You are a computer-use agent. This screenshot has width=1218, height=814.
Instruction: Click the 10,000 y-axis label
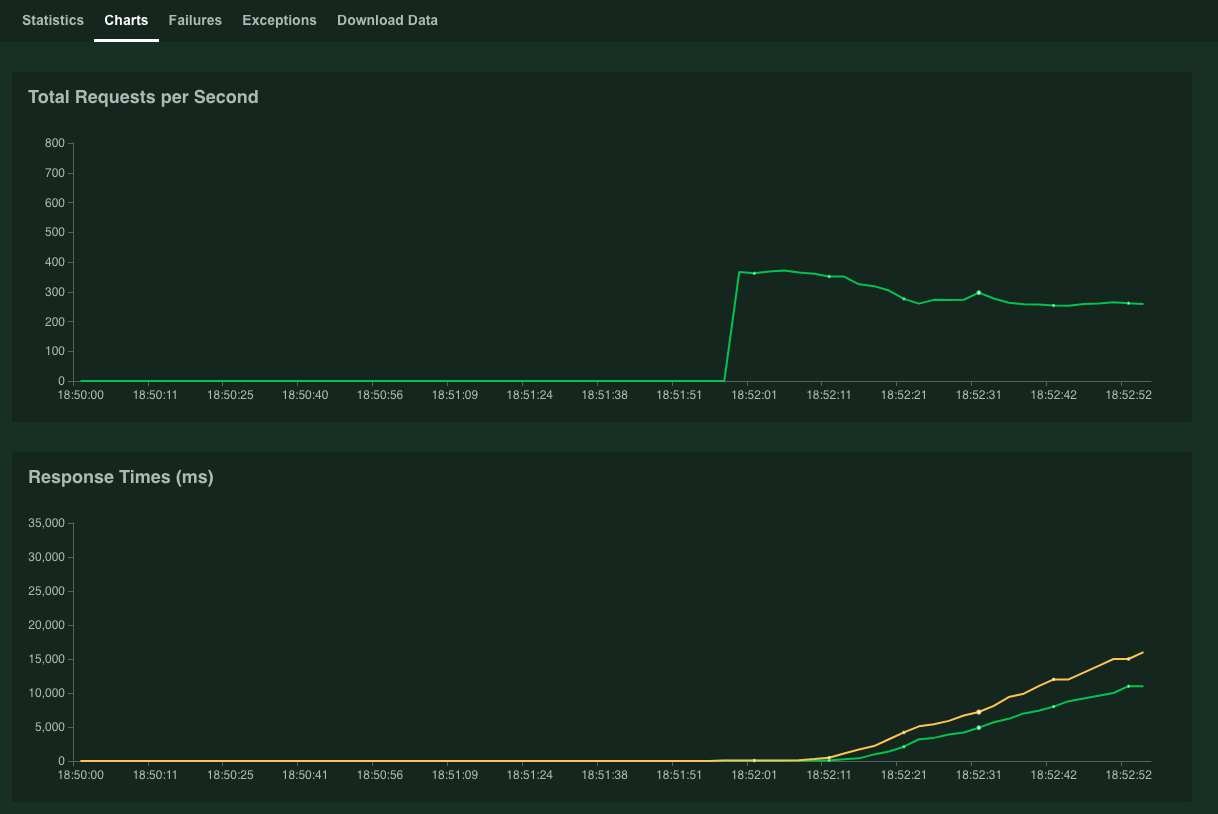[46, 693]
